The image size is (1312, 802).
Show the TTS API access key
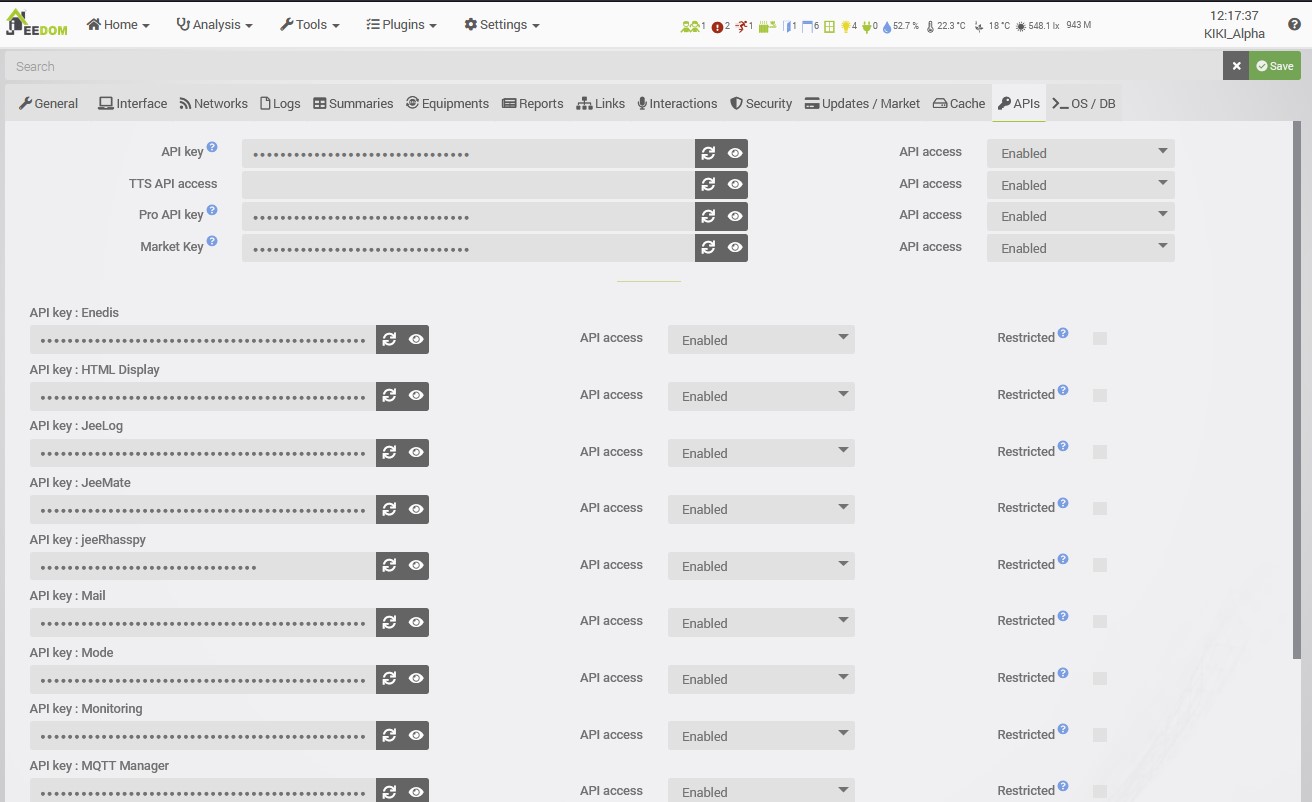tap(735, 185)
